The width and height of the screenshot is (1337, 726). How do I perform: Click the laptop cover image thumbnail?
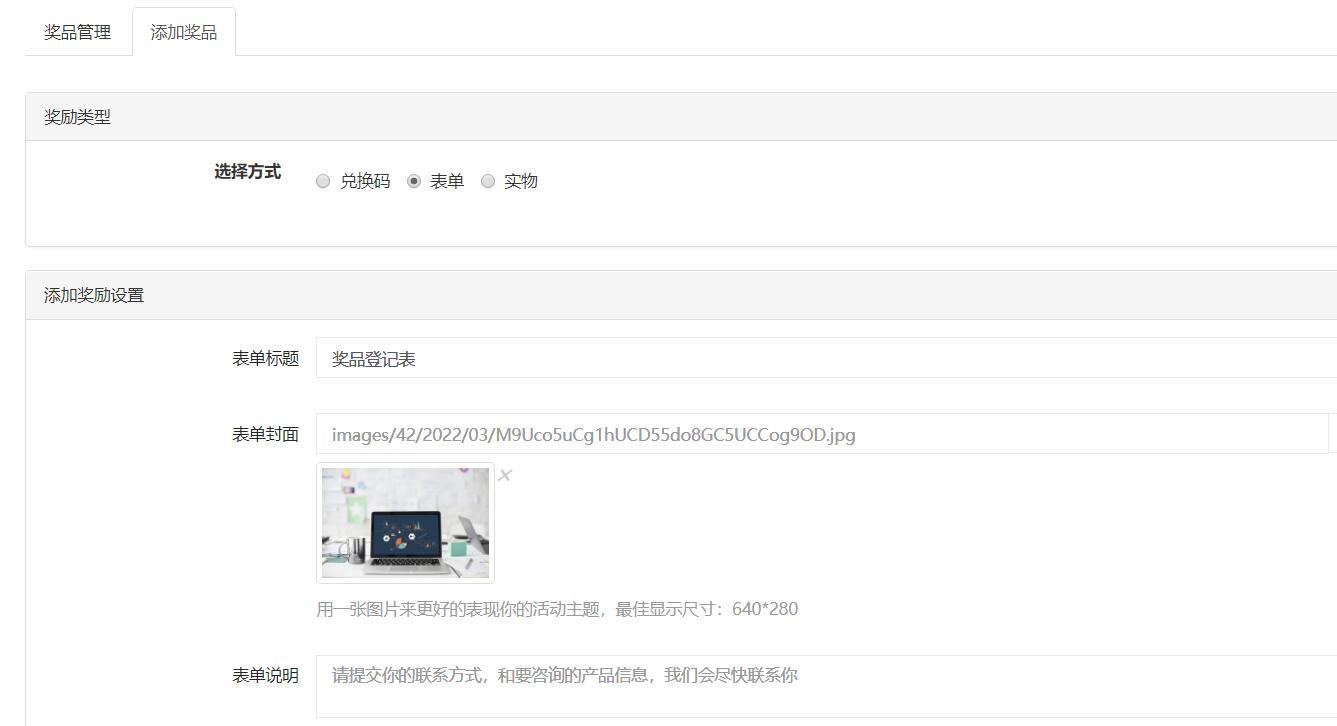point(405,523)
